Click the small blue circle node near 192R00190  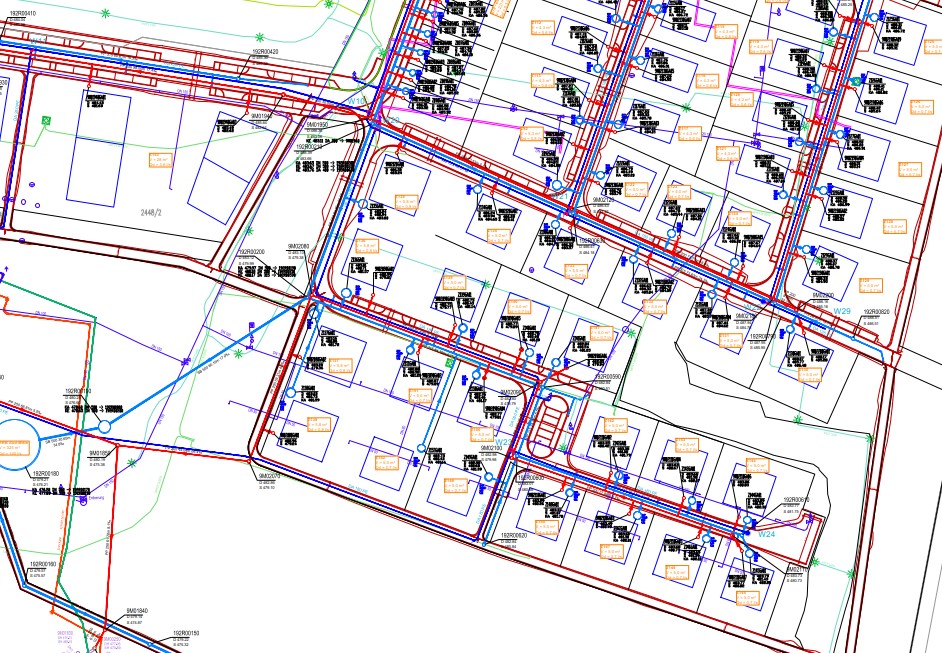click(x=104, y=427)
